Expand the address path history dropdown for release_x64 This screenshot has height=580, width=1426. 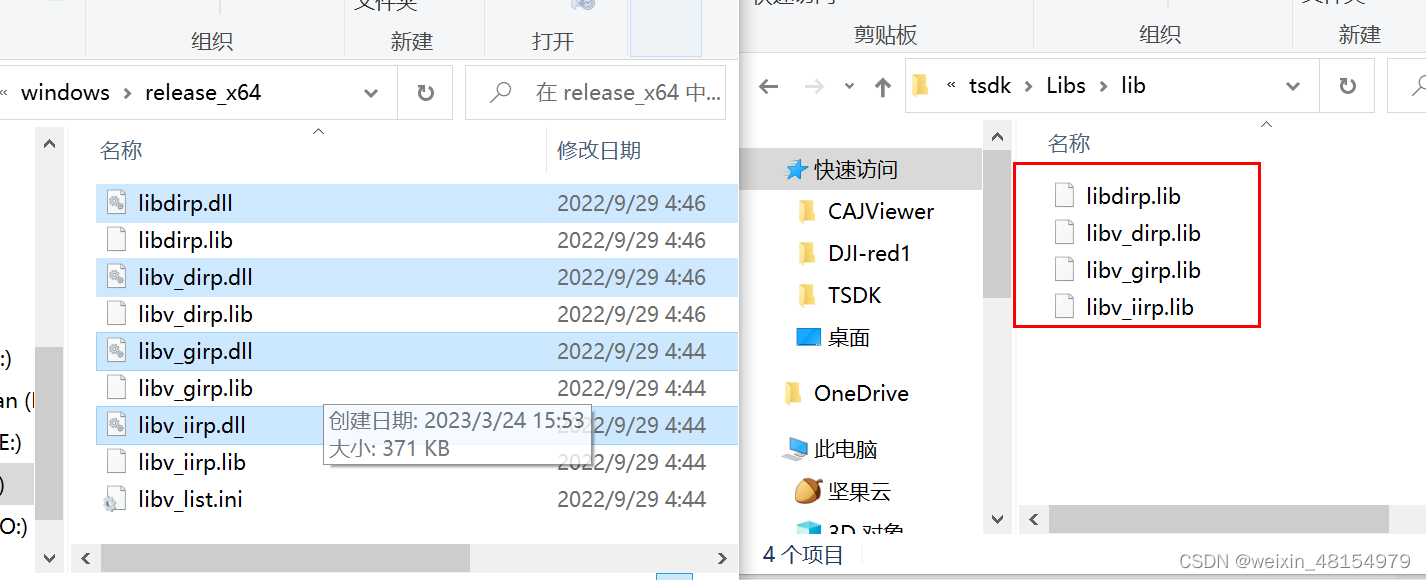(x=371, y=93)
